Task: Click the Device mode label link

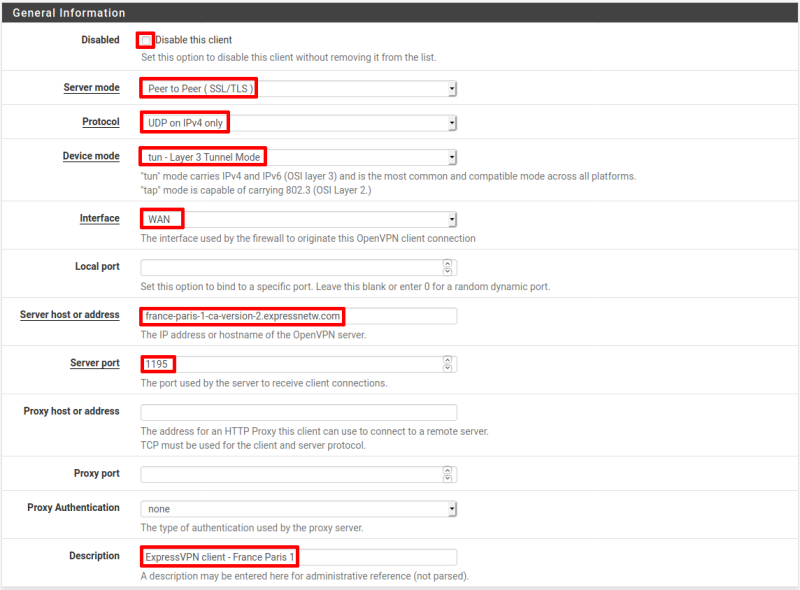Action: pos(91,156)
